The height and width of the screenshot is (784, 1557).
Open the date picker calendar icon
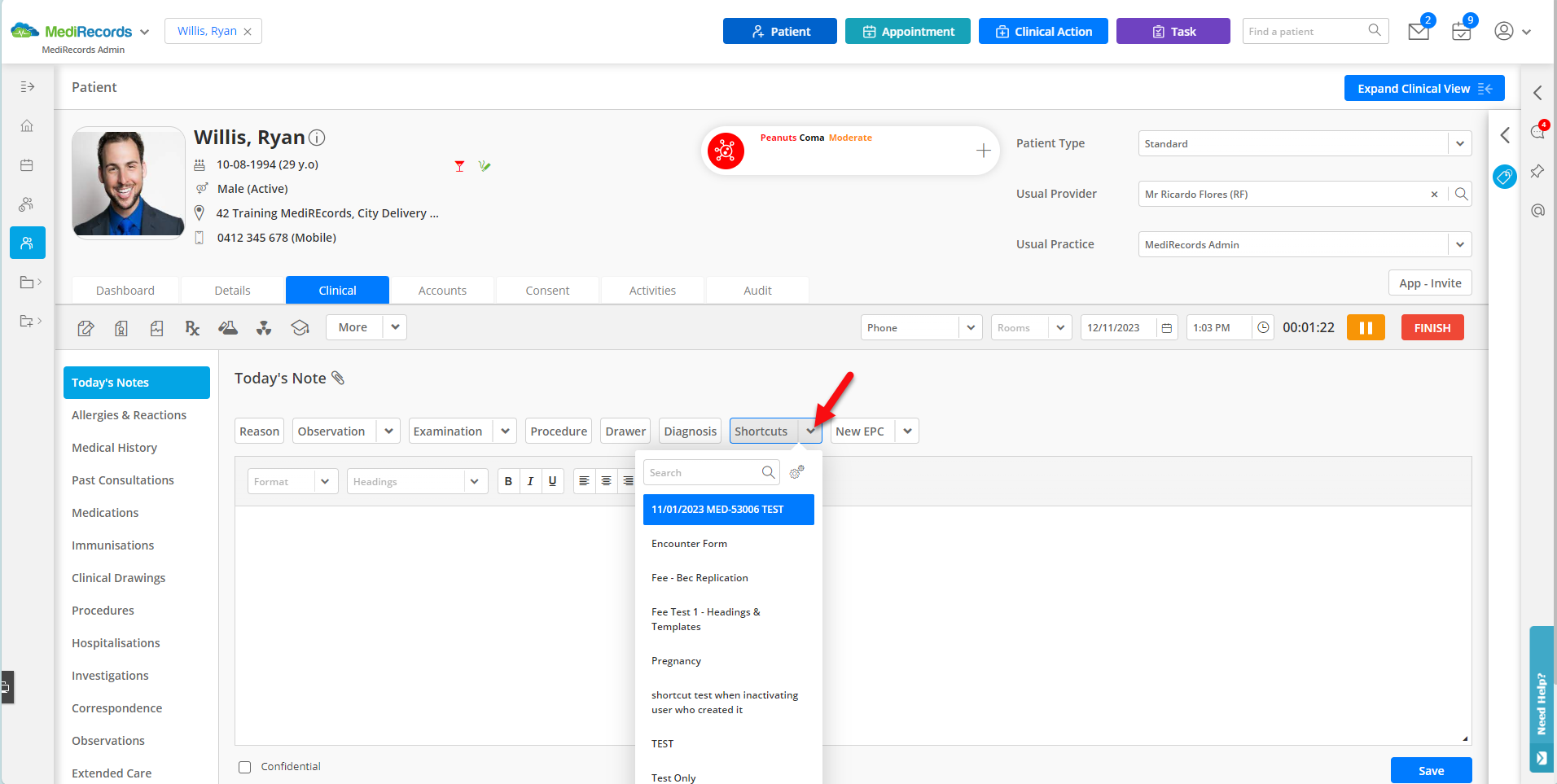[x=1167, y=327]
